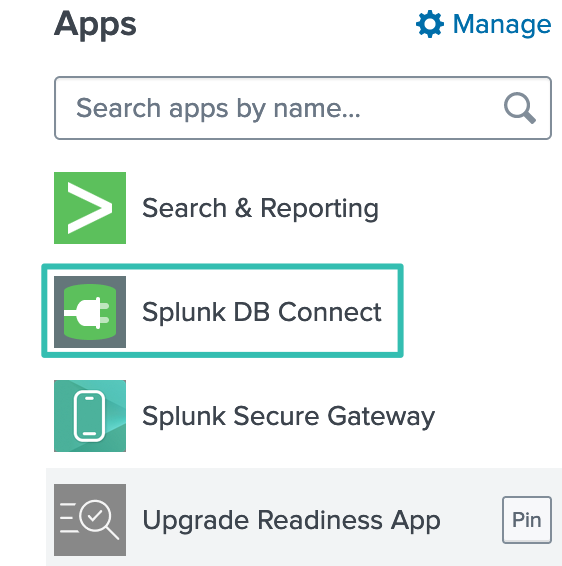This screenshot has width=562, height=566.
Task: Launch Upgrade Readiness App by name
Action: pos(291,521)
